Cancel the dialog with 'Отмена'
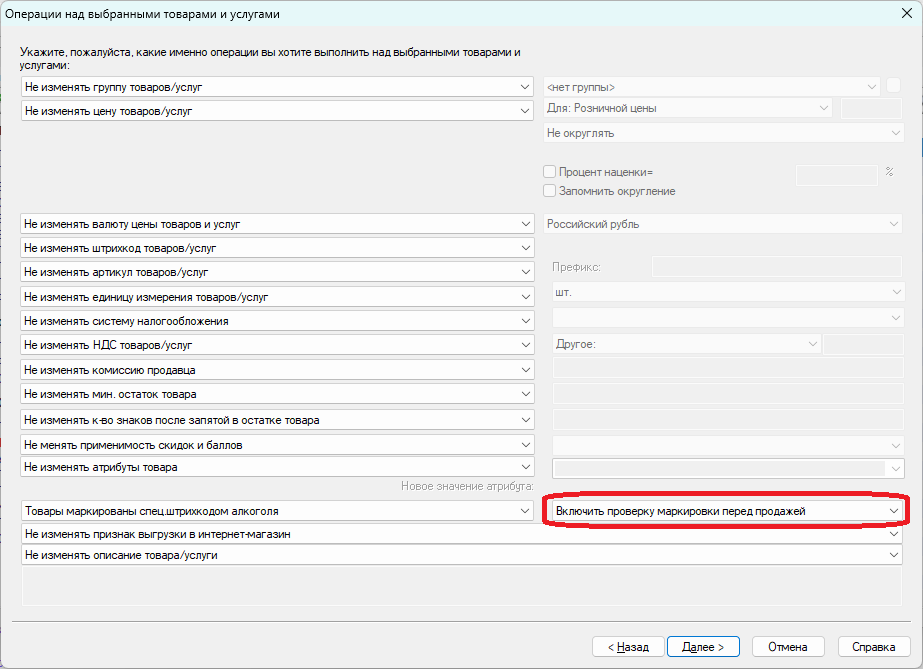923x669 pixels. coord(788,647)
